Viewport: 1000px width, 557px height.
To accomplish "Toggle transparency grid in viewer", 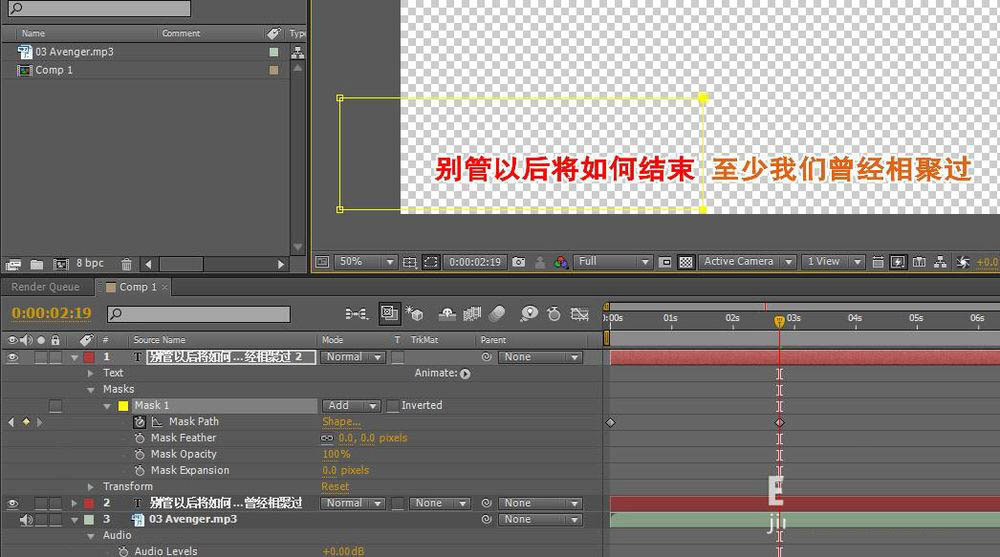I will [686, 262].
